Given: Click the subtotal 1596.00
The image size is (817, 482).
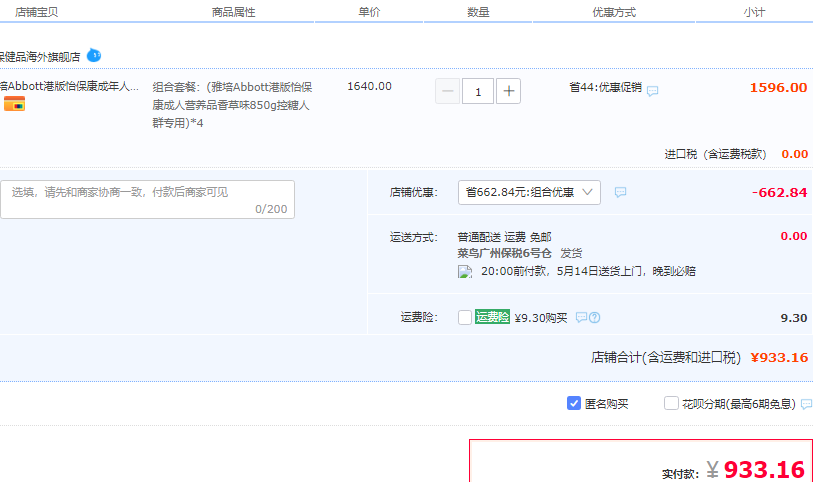Looking at the screenshot, I should coord(778,88).
